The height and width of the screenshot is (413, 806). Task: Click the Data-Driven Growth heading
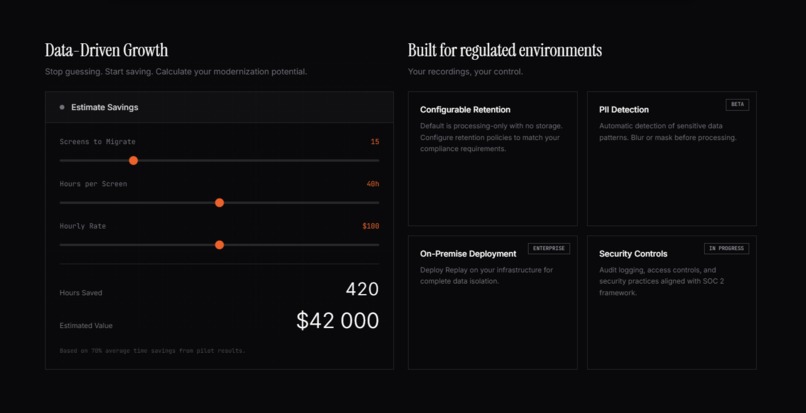point(106,50)
